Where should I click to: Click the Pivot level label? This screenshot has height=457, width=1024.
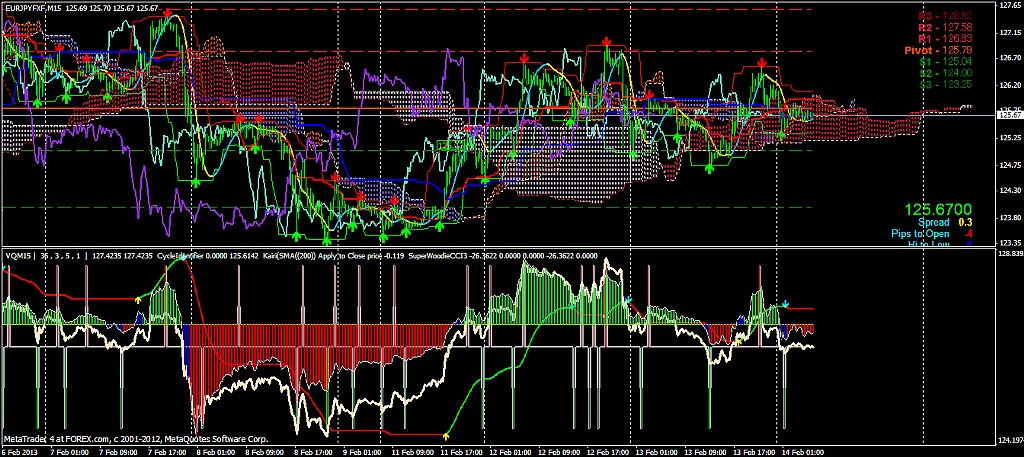tap(943, 49)
